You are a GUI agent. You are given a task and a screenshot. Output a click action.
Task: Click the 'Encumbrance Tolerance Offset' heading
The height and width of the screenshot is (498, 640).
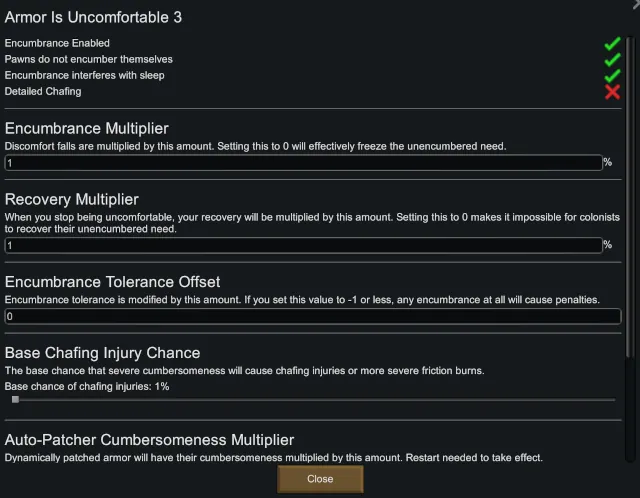click(x=113, y=282)
